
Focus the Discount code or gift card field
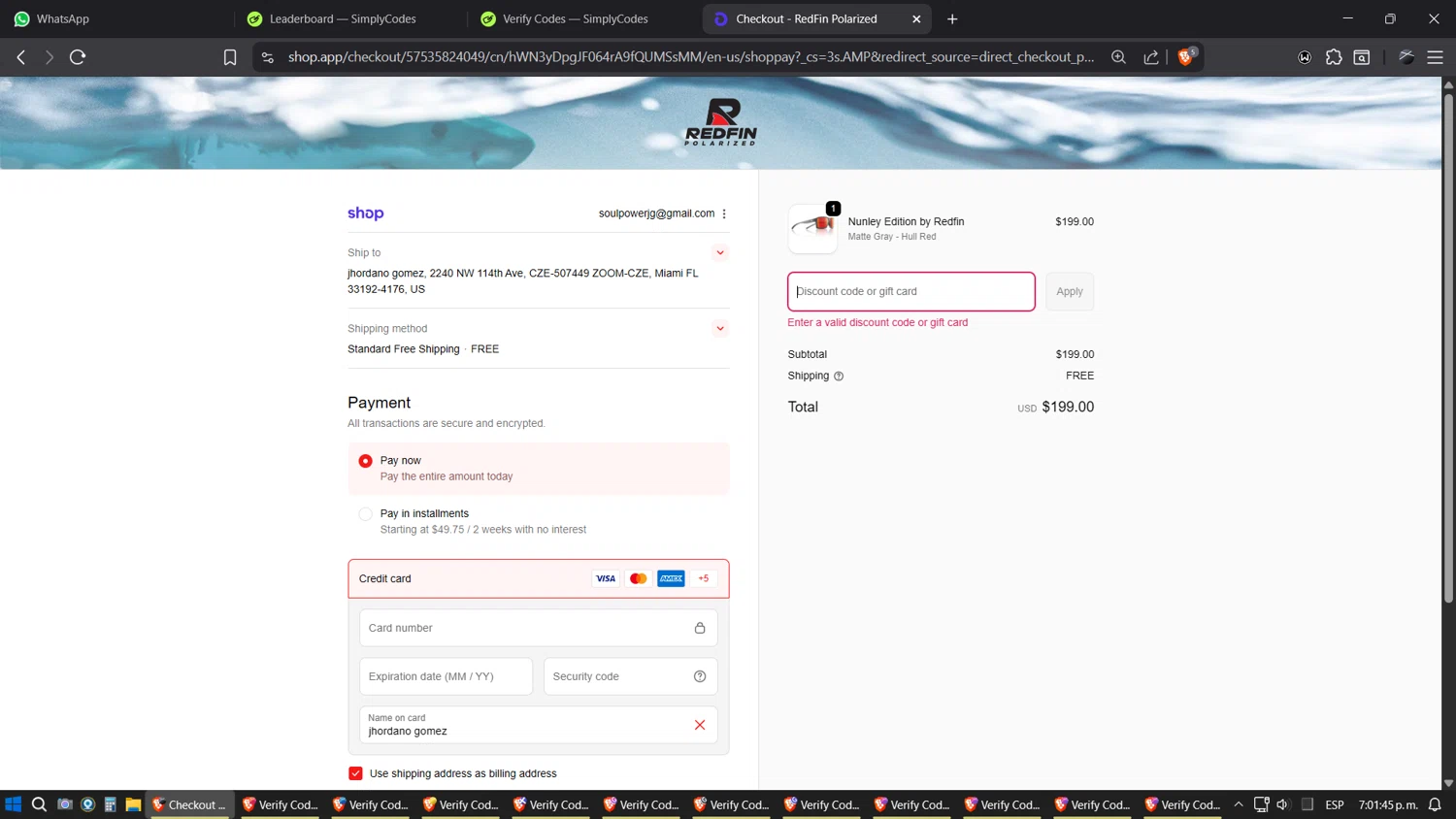[x=911, y=291]
